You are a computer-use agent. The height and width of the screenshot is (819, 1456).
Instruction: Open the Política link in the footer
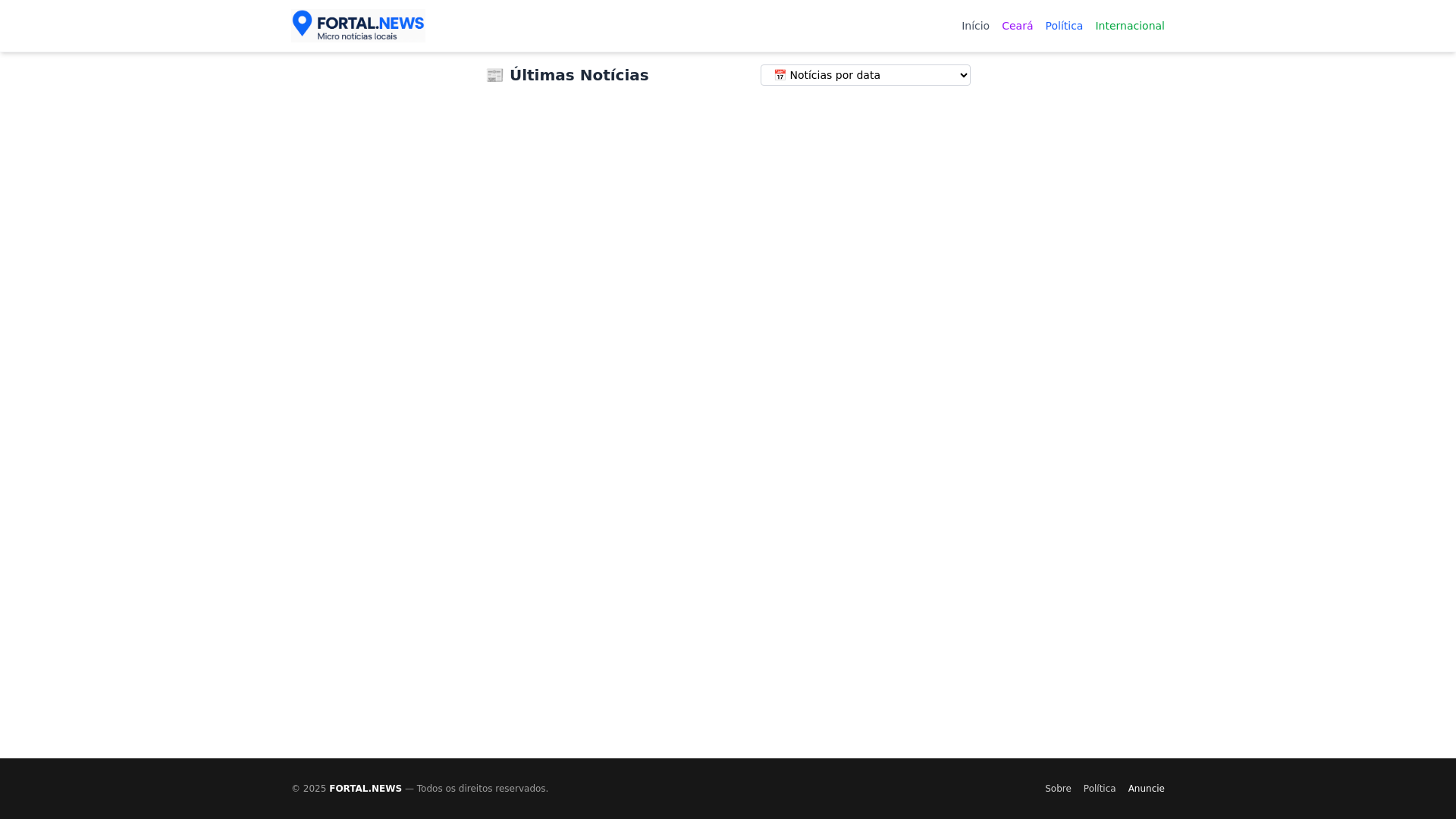(x=1100, y=789)
